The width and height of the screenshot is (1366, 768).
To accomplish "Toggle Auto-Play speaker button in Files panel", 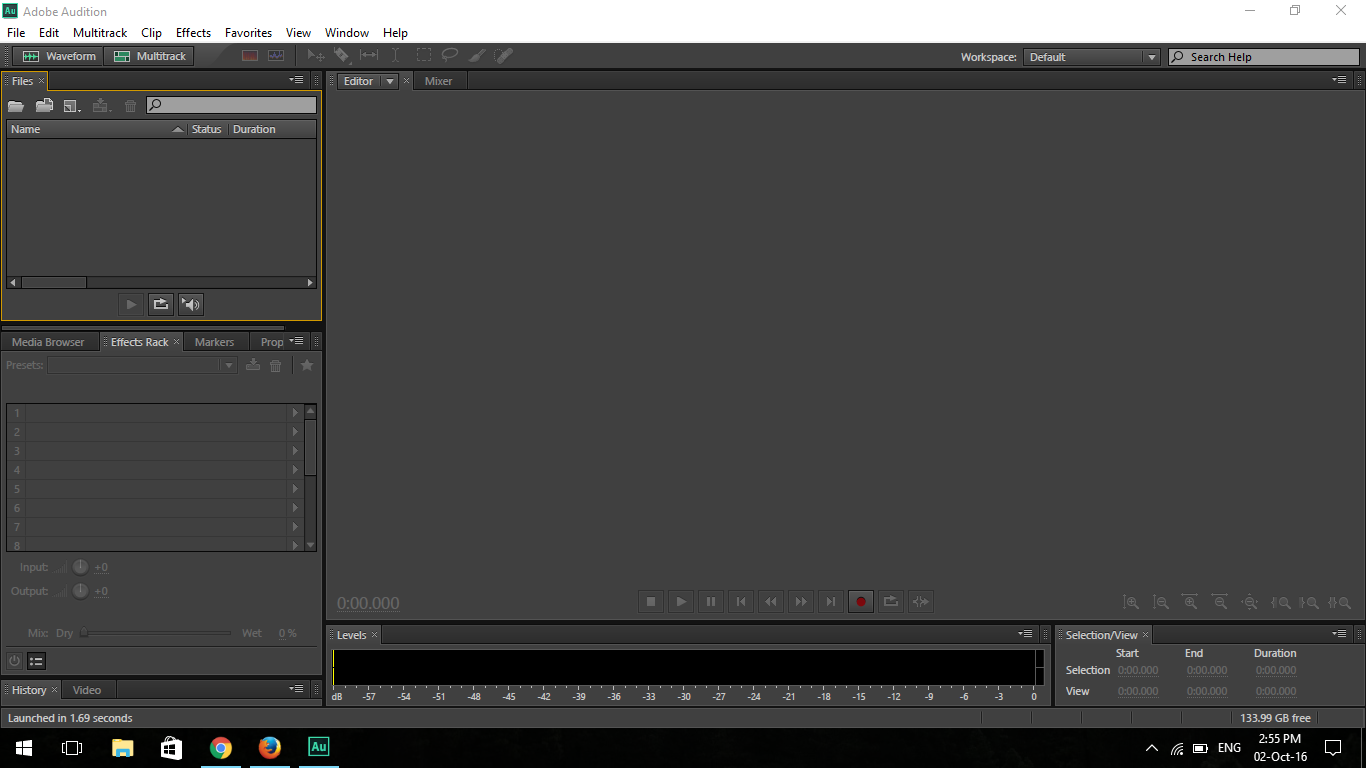I will click(x=191, y=304).
